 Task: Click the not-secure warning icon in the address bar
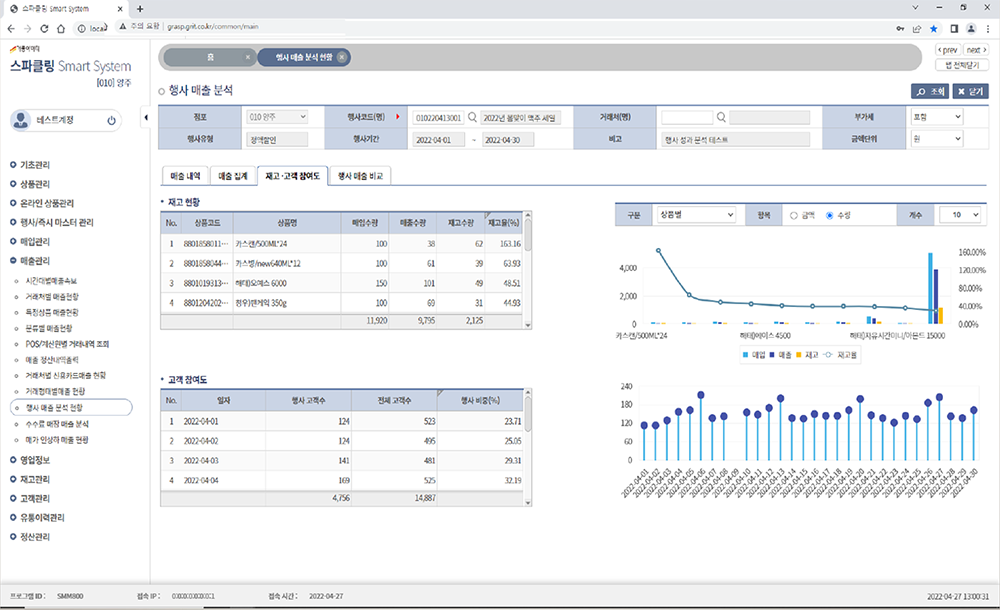click(x=123, y=27)
